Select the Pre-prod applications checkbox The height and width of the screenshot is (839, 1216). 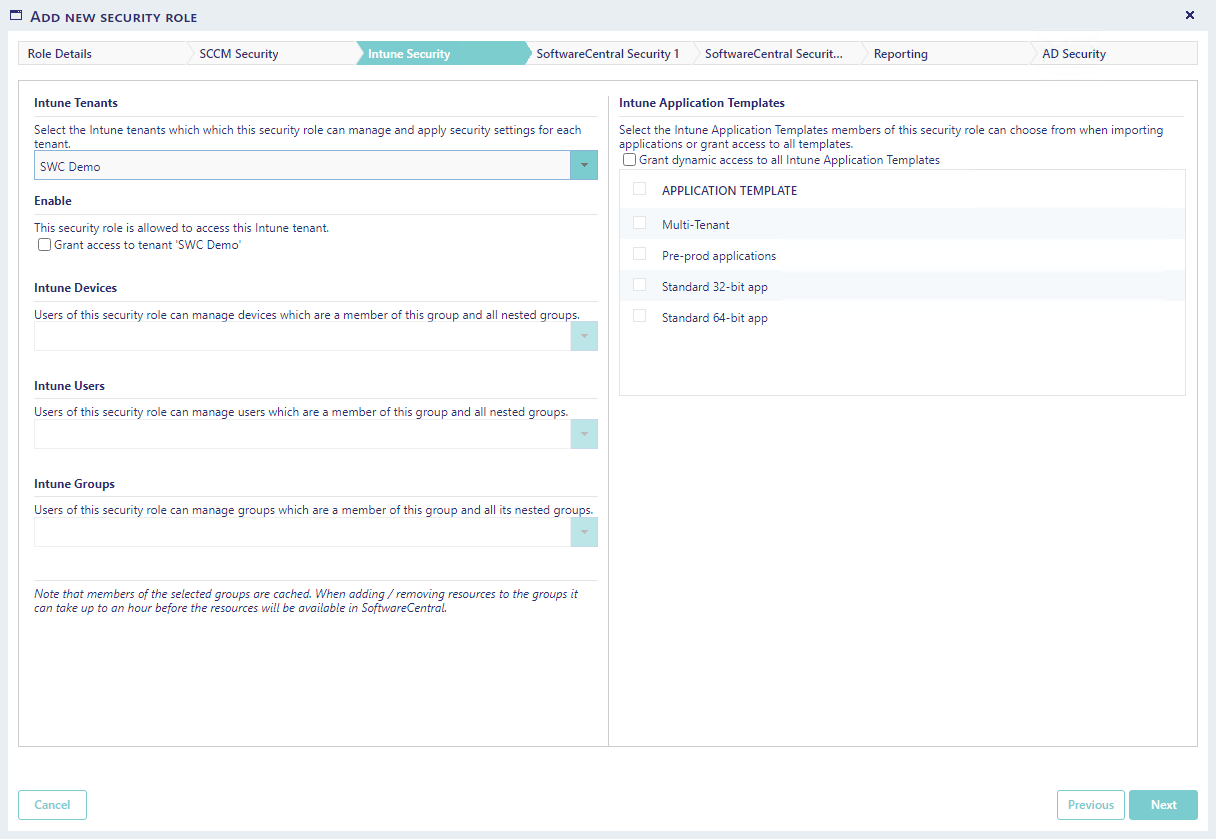tap(640, 254)
